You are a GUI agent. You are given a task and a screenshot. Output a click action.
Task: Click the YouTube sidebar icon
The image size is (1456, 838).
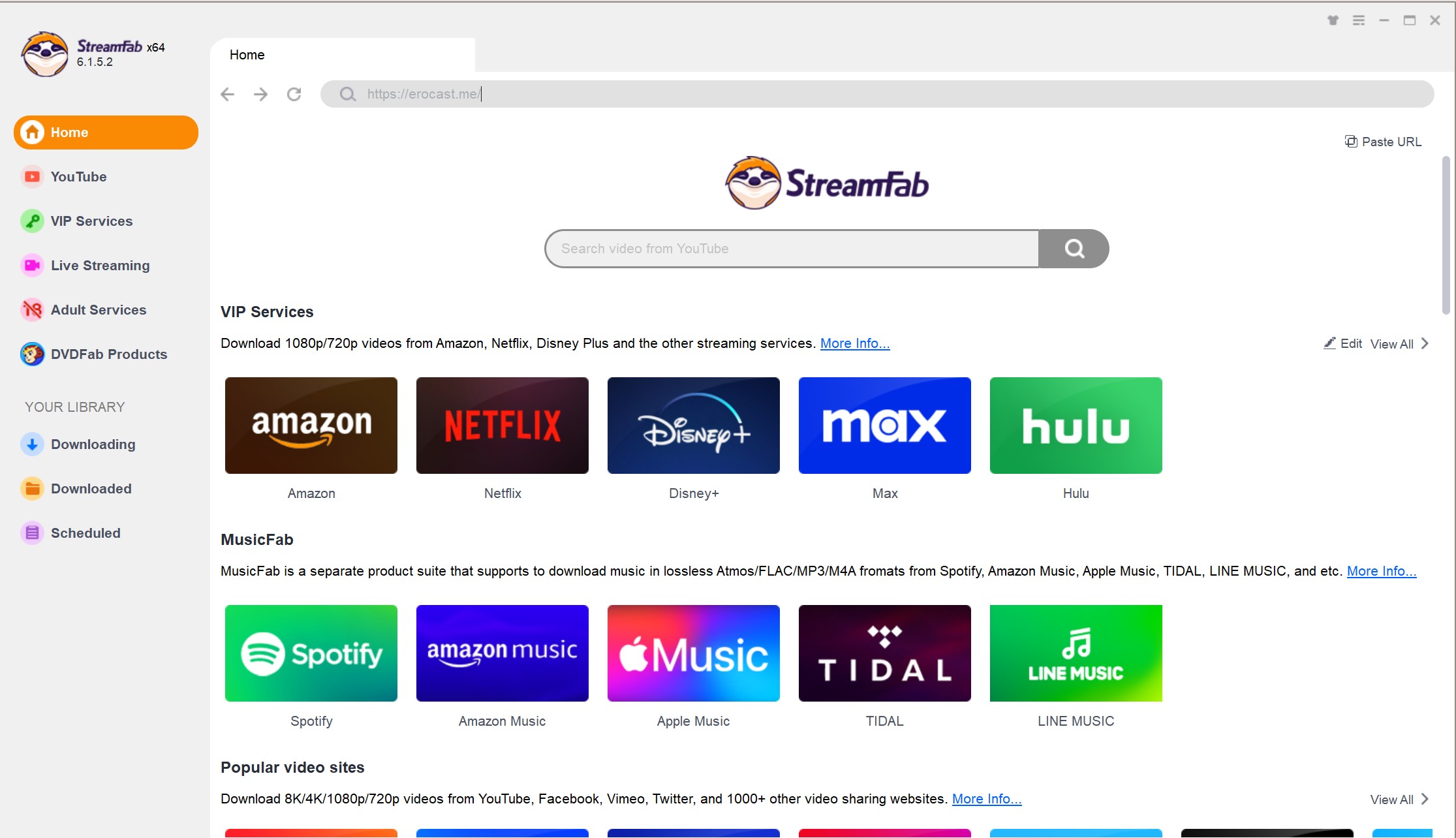click(x=32, y=176)
